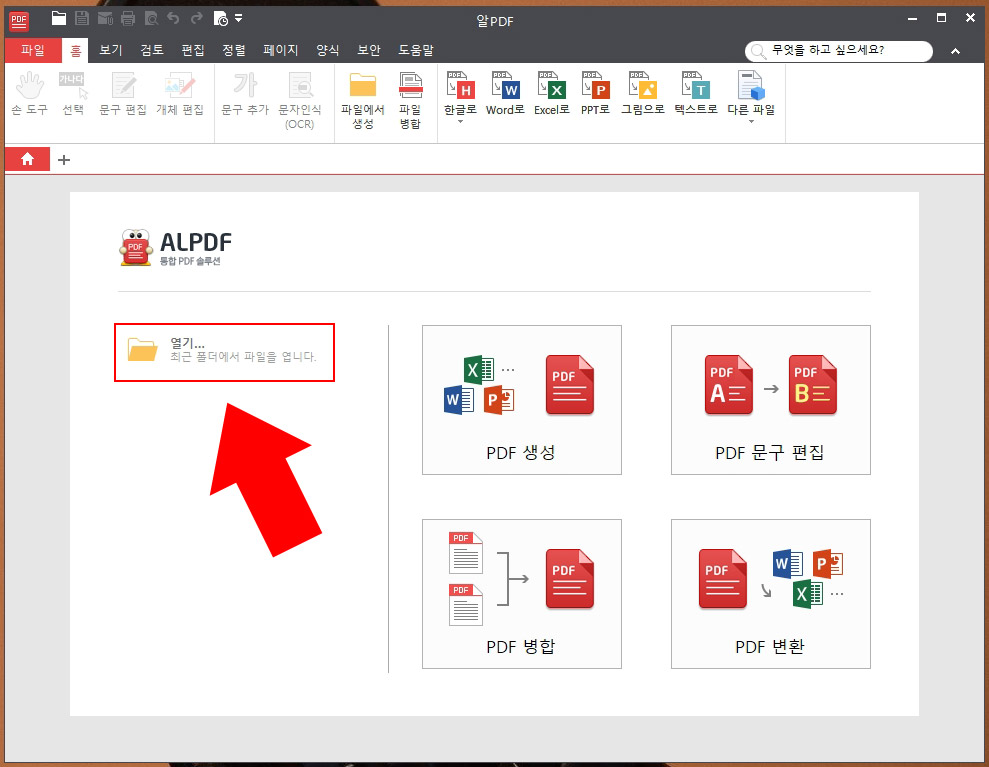Viewport: 989px width, 767px height.
Task: Convert PDF to image using 그림으로
Action: pos(642,95)
